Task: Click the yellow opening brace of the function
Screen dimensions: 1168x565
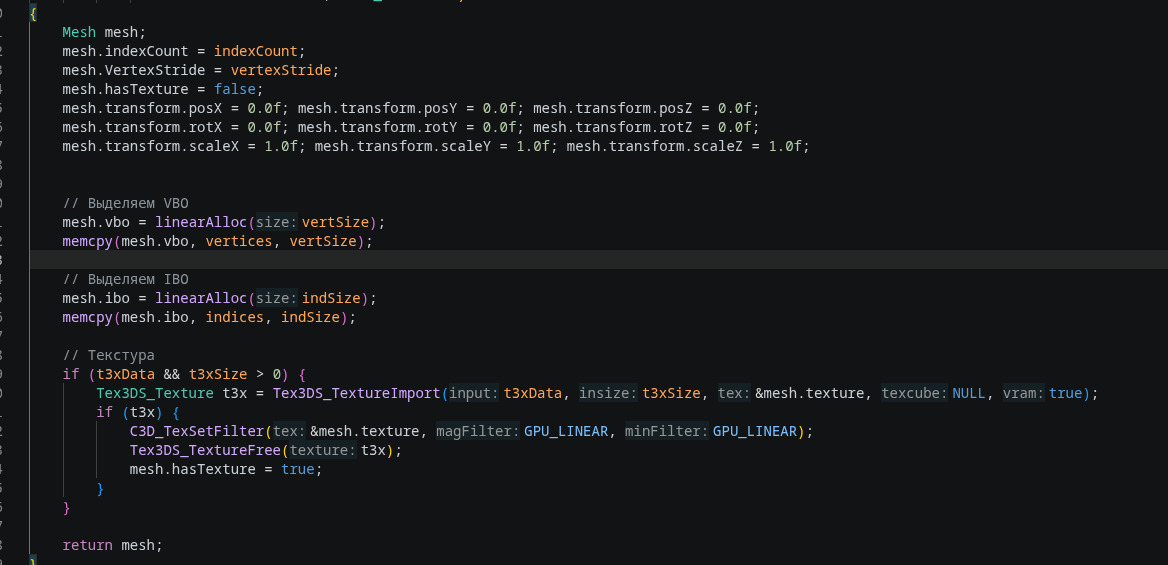Action: [33, 14]
